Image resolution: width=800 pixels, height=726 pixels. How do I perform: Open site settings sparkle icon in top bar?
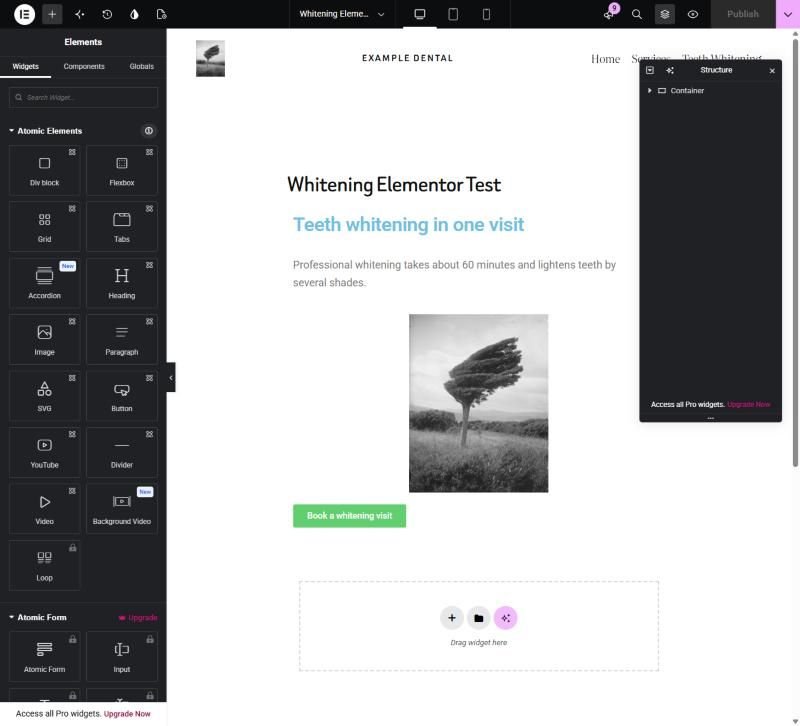point(80,14)
